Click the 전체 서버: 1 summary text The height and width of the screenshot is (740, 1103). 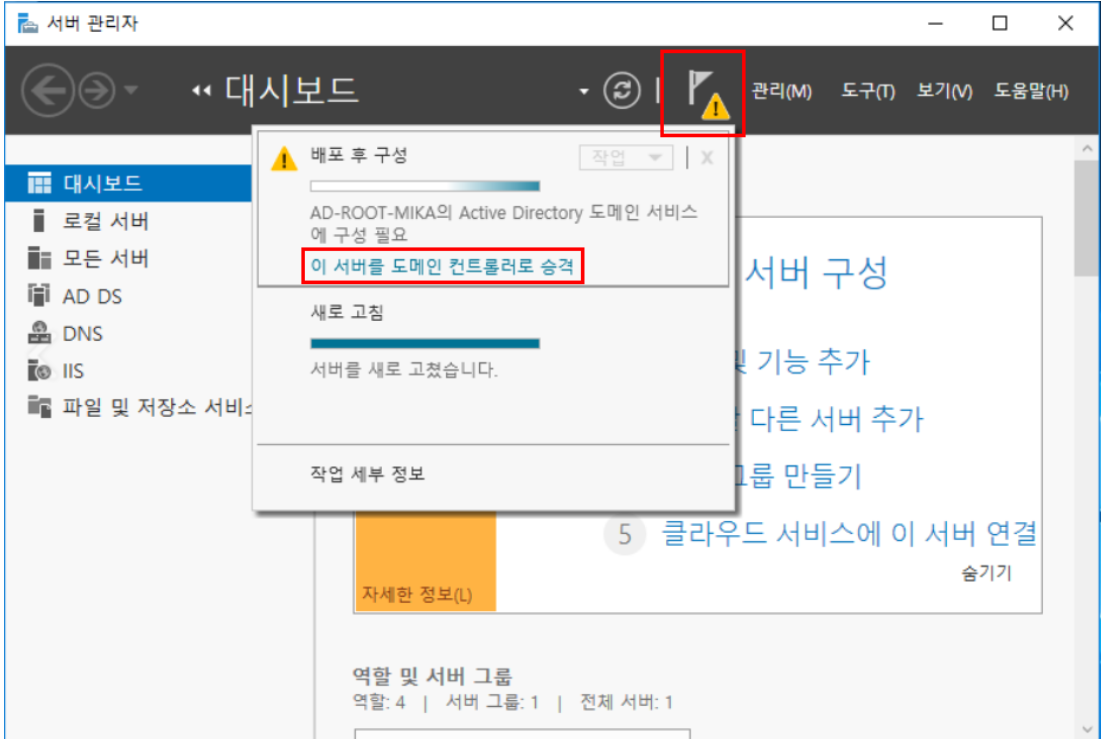pyautogui.click(x=626, y=702)
